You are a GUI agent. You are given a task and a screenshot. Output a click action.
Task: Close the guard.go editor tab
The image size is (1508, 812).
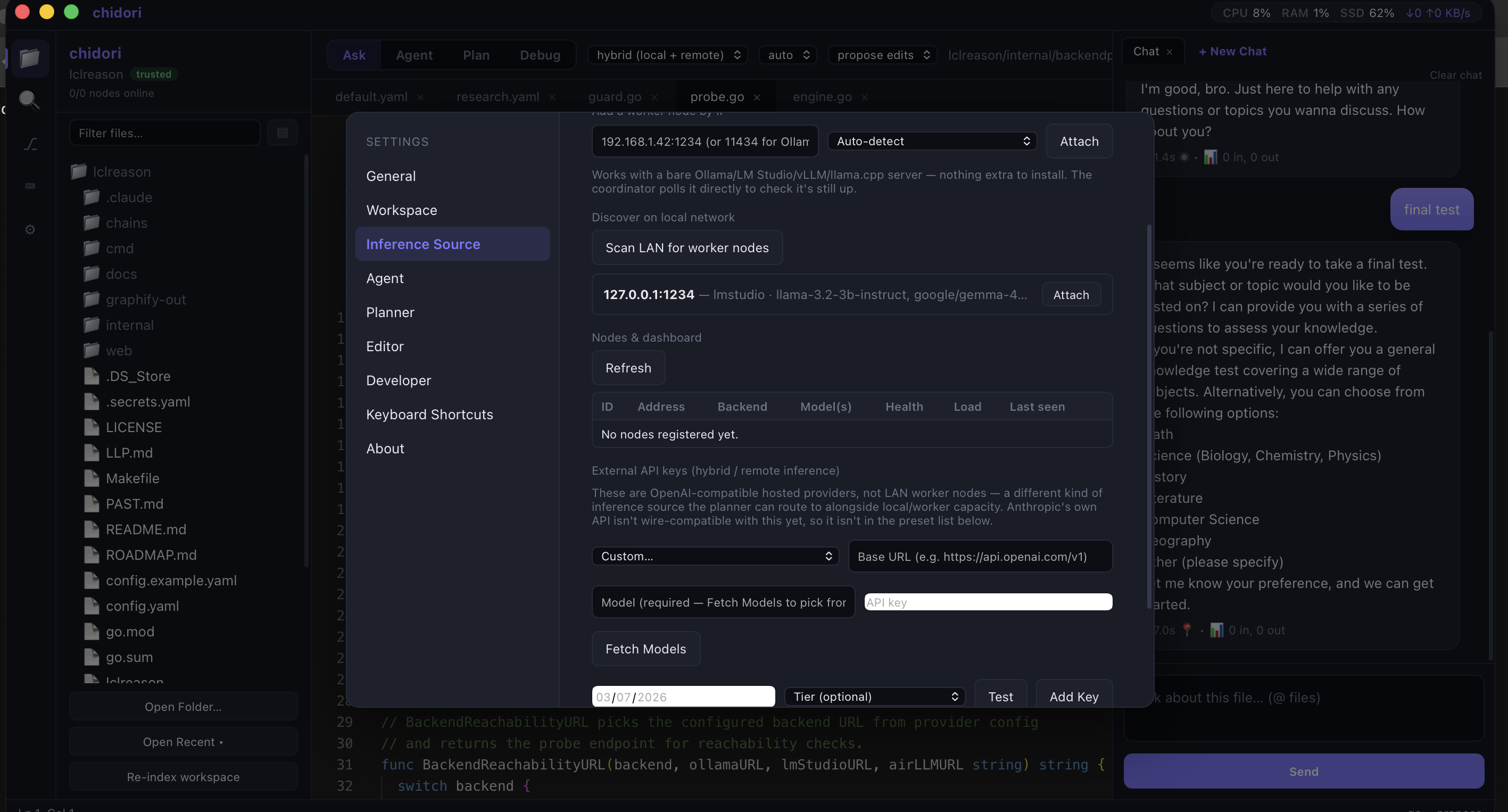(654, 97)
